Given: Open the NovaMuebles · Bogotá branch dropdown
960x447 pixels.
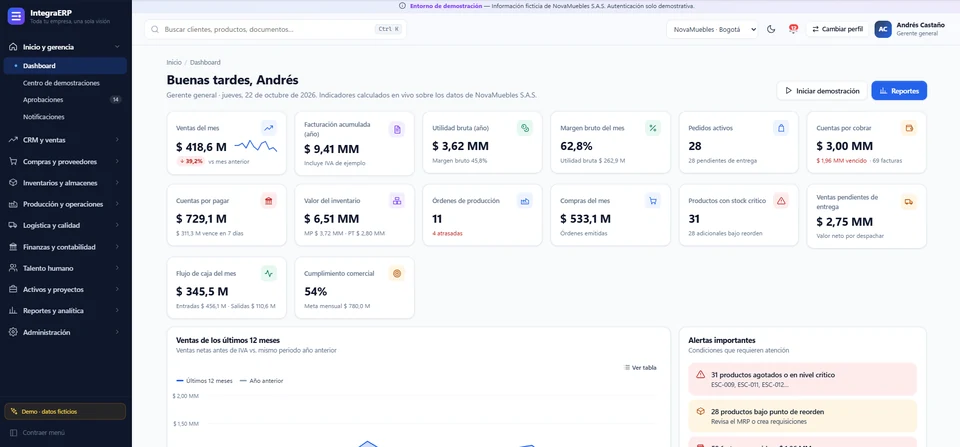Looking at the screenshot, I should [x=712, y=29].
